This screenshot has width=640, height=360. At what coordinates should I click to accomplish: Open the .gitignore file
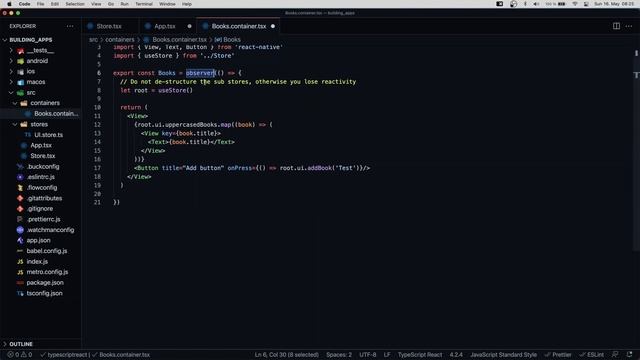(40, 209)
